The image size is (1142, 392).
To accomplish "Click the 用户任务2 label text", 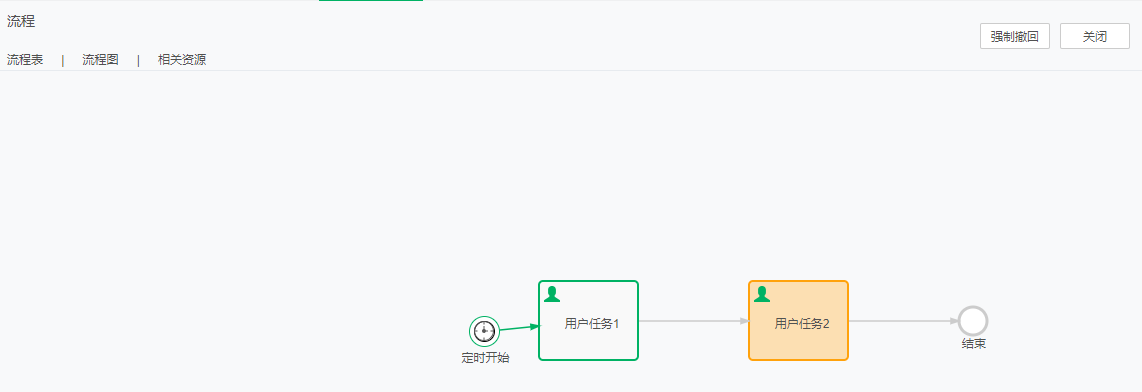I will pos(802,324).
